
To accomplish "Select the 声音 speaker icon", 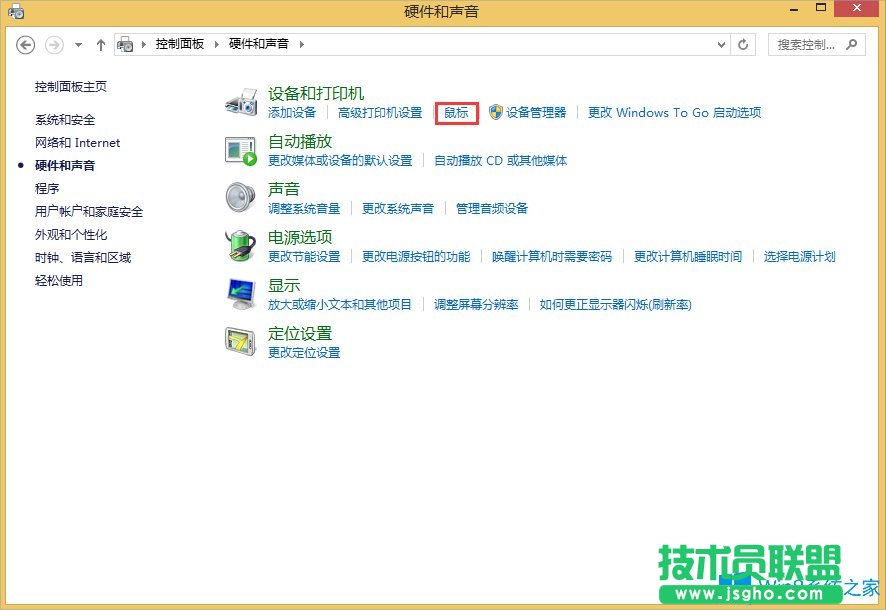I will click(240, 196).
